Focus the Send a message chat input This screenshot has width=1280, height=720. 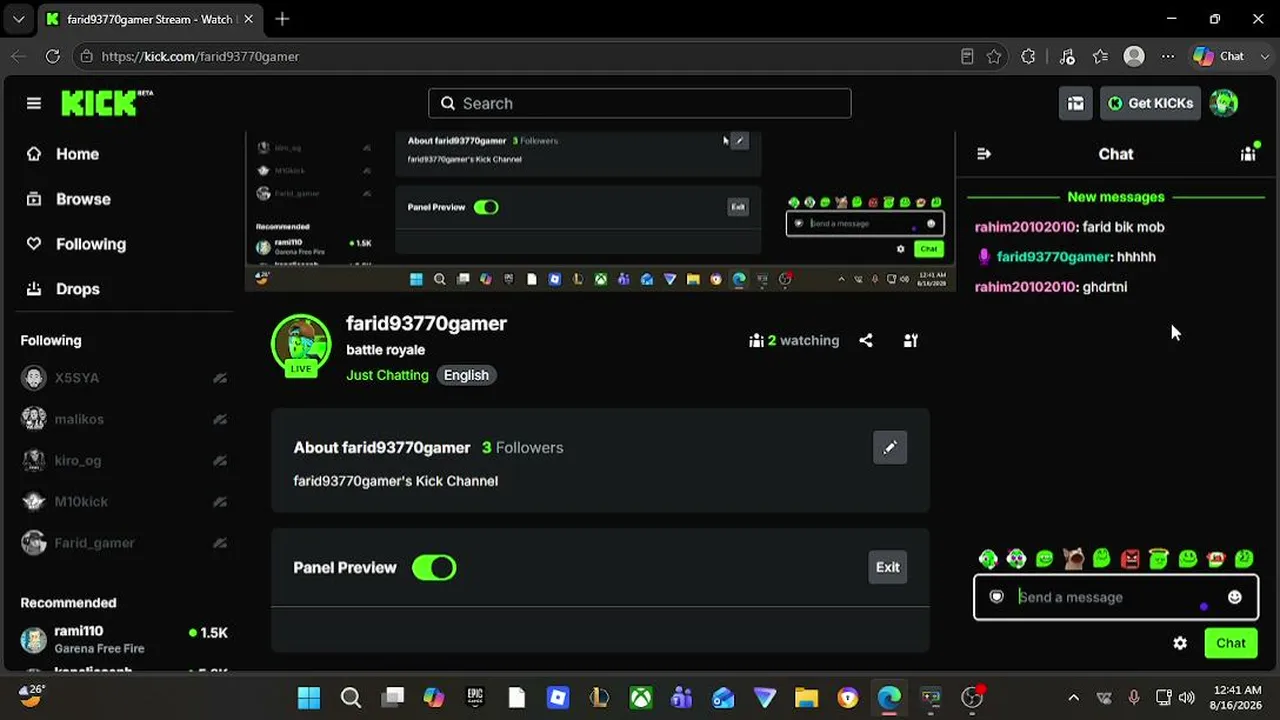tap(1115, 597)
